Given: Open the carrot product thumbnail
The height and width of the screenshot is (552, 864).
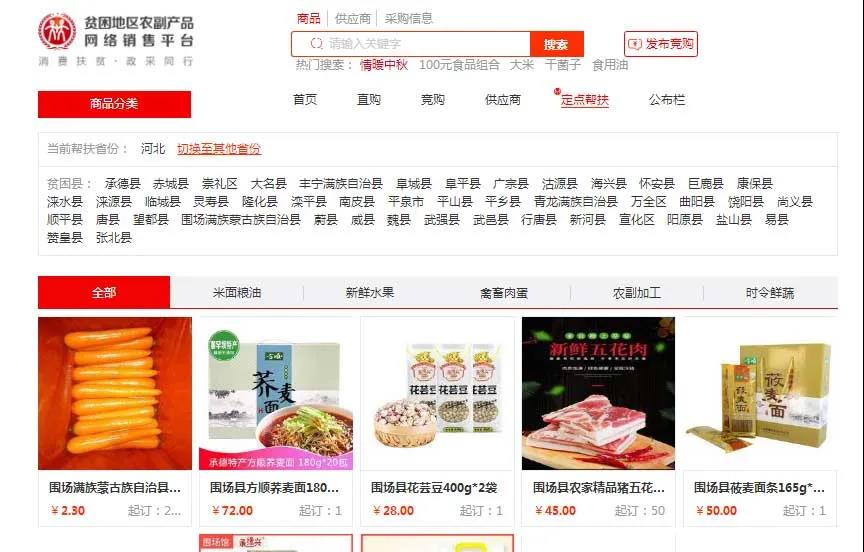Looking at the screenshot, I should [x=115, y=393].
